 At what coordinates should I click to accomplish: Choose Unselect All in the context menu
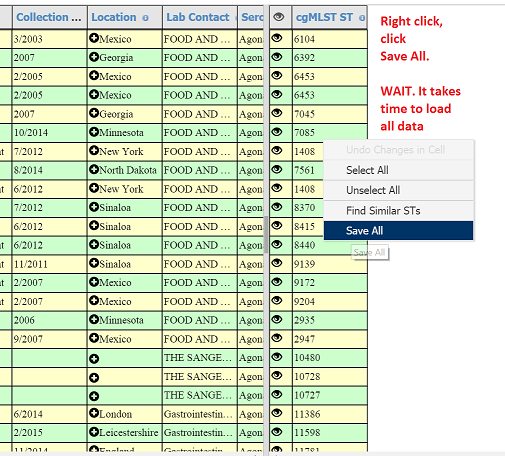398,190
